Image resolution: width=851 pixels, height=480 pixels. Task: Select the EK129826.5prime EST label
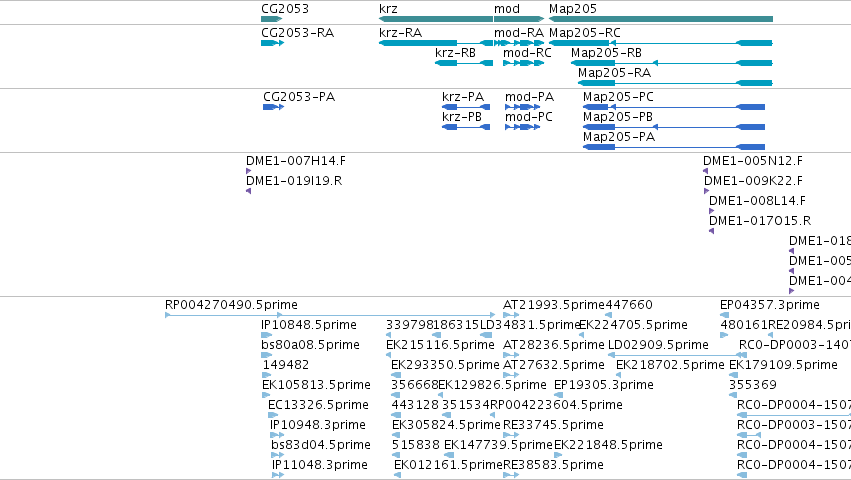pos(492,386)
